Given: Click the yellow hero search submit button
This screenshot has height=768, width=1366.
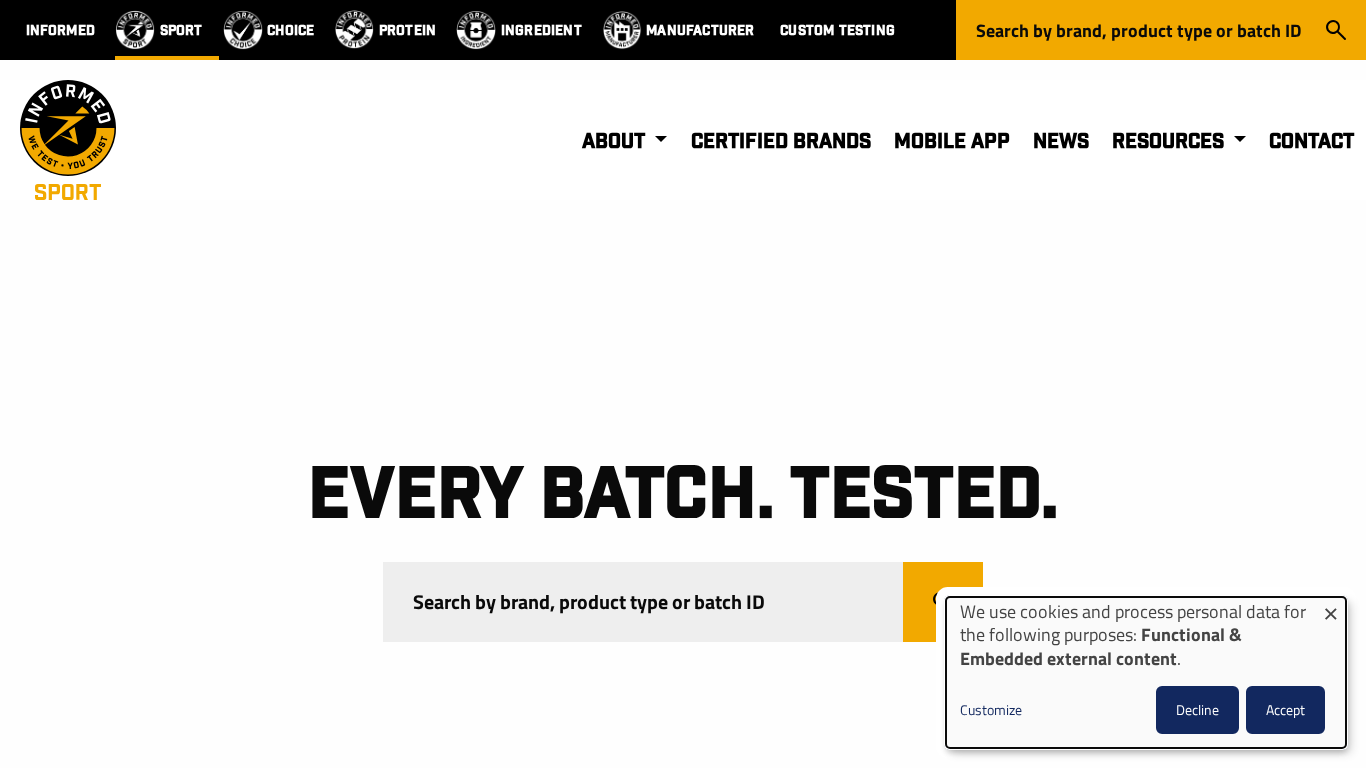Looking at the screenshot, I should pyautogui.click(x=942, y=602).
